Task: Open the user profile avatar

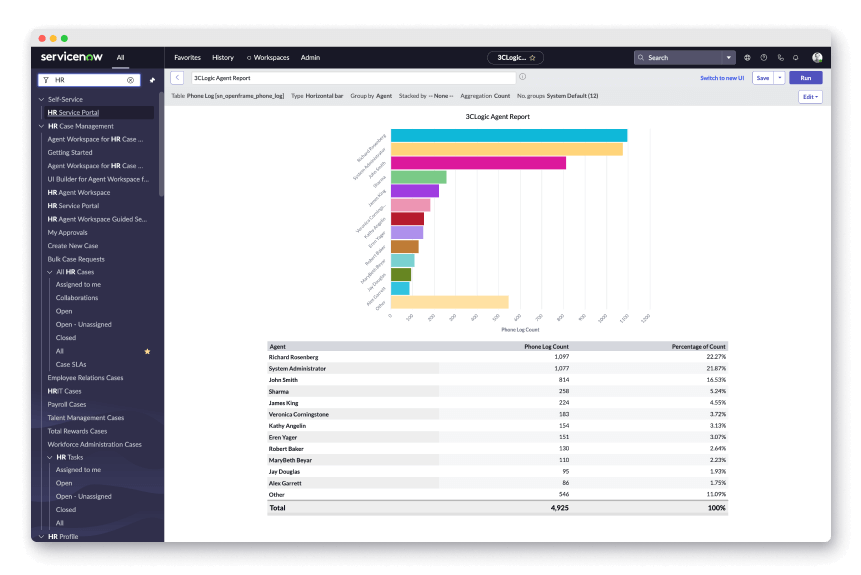Action: point(817,58)
